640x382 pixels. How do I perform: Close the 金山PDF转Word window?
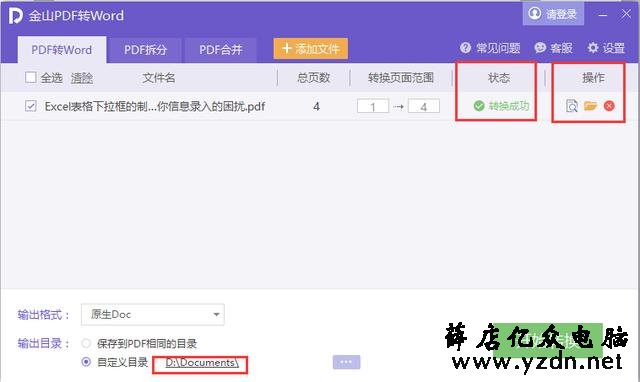click(626, 14)
